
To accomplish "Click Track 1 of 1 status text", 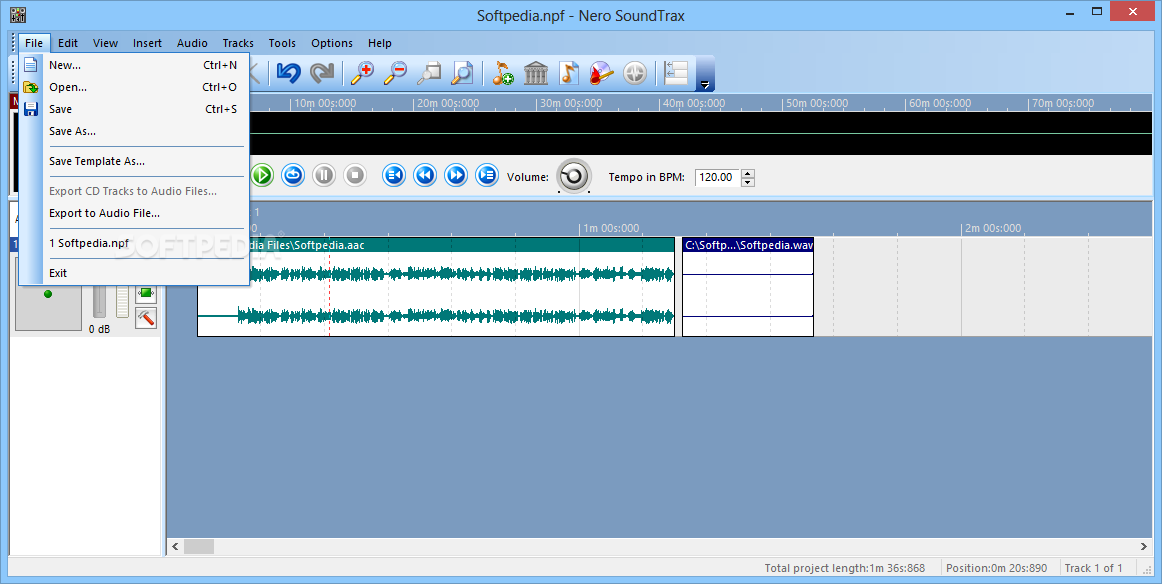I will (x=1093, y=568).
